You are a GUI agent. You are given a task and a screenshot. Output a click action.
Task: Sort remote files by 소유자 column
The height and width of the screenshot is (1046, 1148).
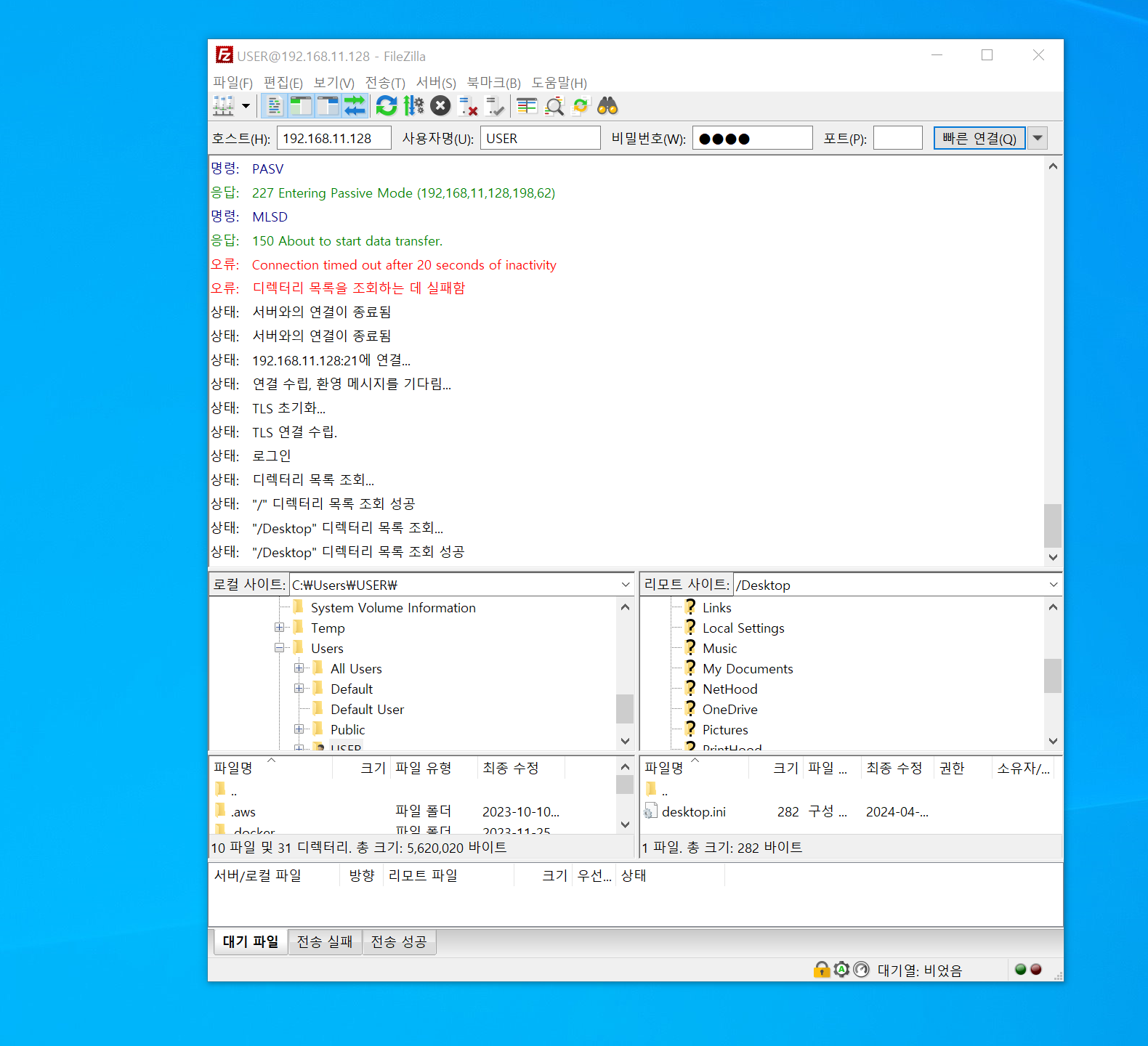pos(1022,768)
